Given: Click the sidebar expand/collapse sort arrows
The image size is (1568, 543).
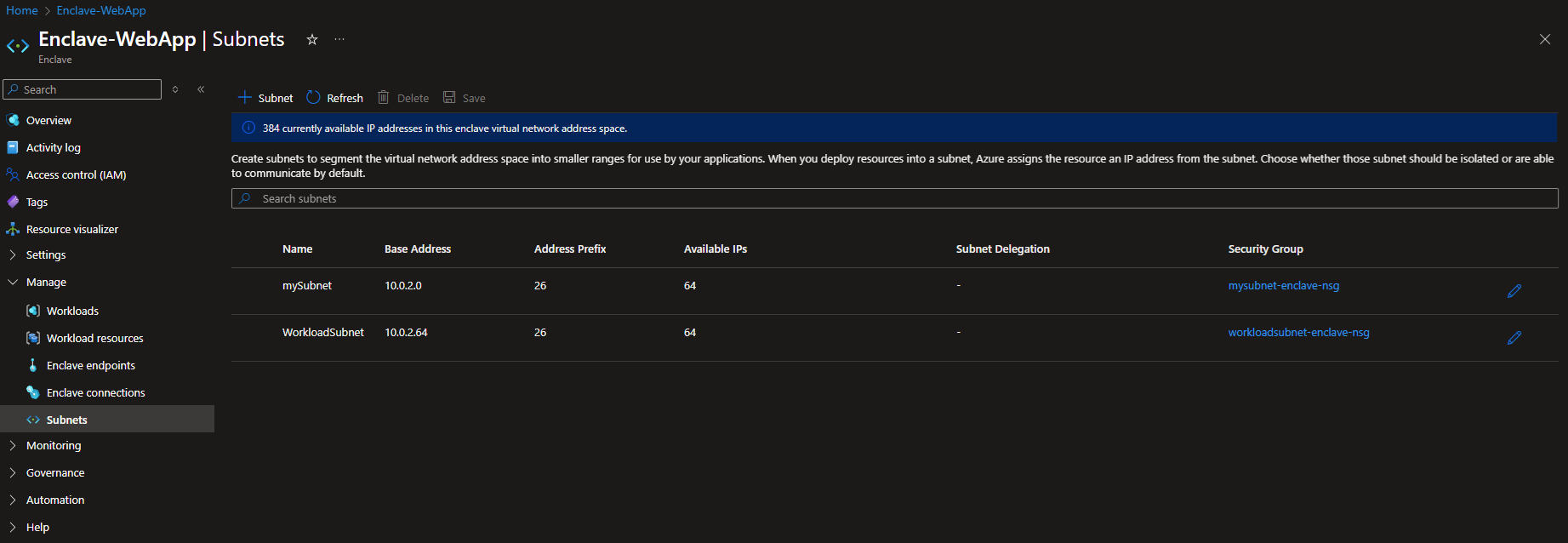Looking at the screenshot, I should 175,89.
